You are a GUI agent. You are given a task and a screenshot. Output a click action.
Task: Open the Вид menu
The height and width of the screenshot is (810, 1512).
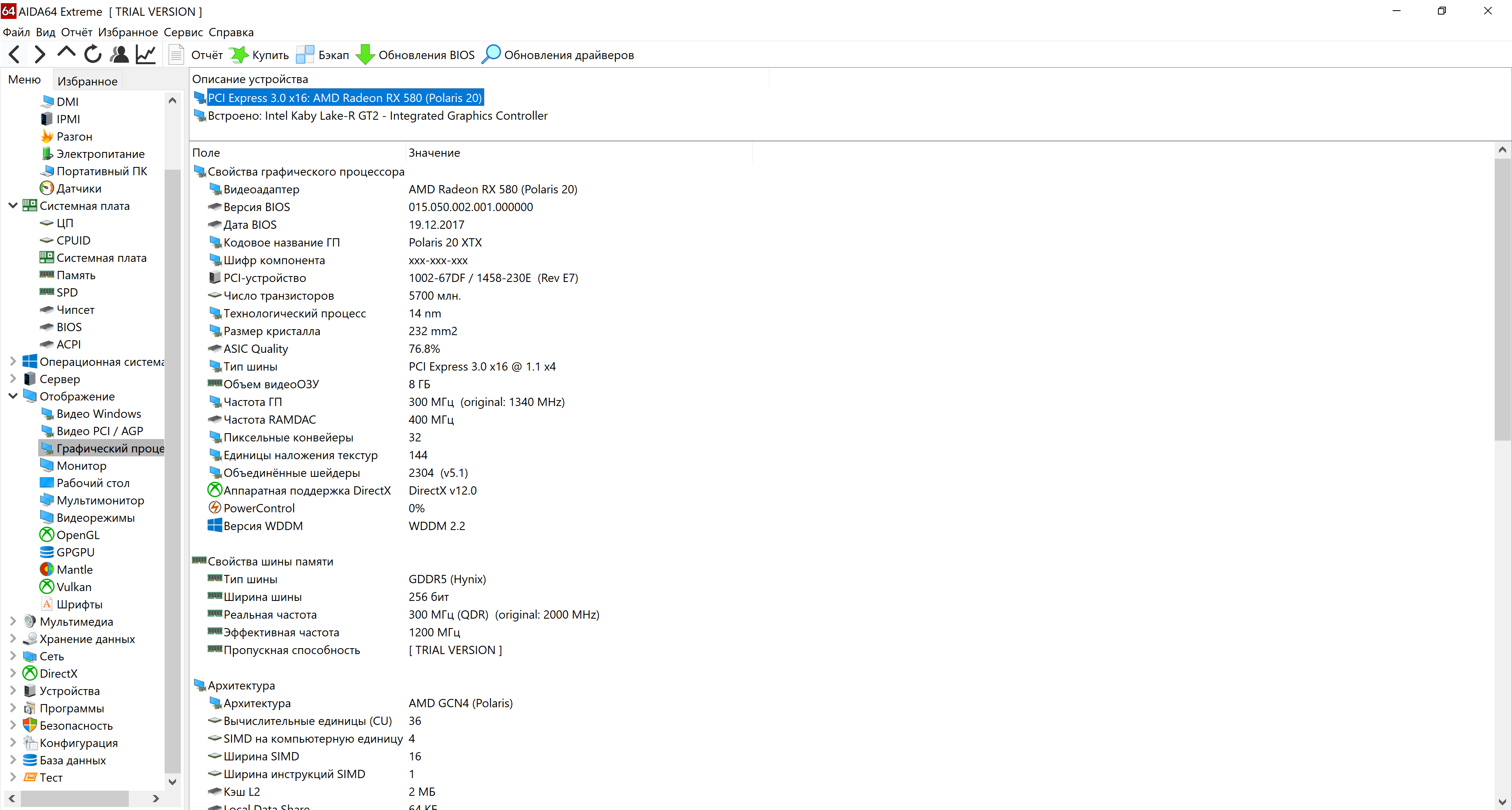[x=45, y=32]
